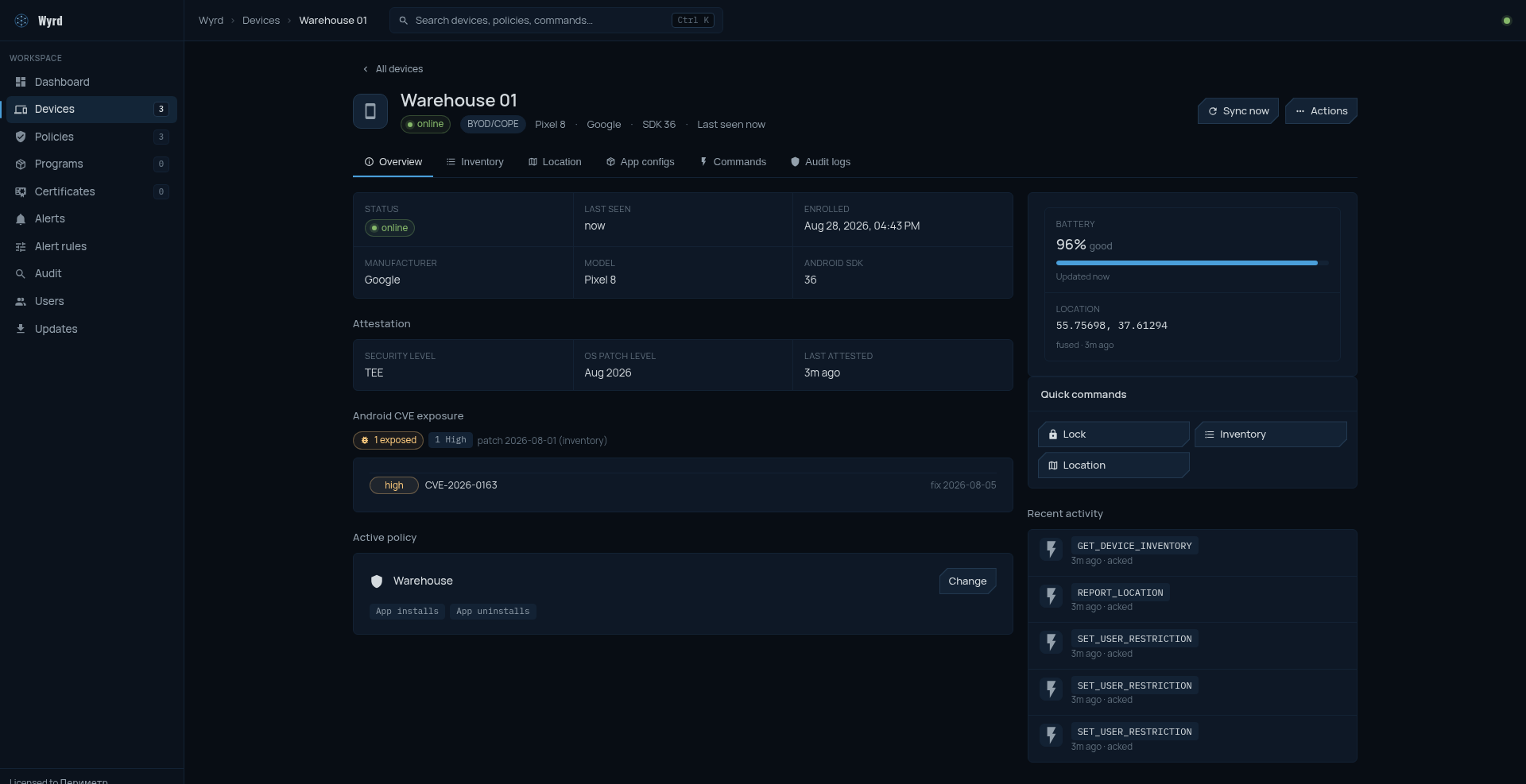This screenshot has height=784, width=1526.
Task: Click the phone device icon
Action: tap(370, 111)
